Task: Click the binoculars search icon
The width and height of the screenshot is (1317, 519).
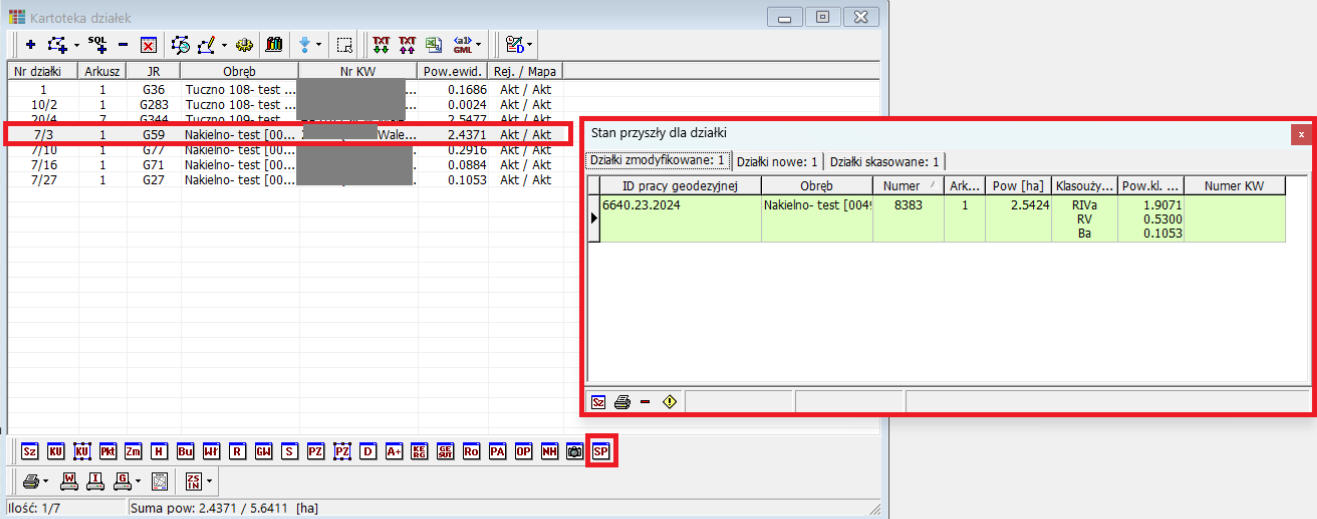Action: (x=273, y=45)
